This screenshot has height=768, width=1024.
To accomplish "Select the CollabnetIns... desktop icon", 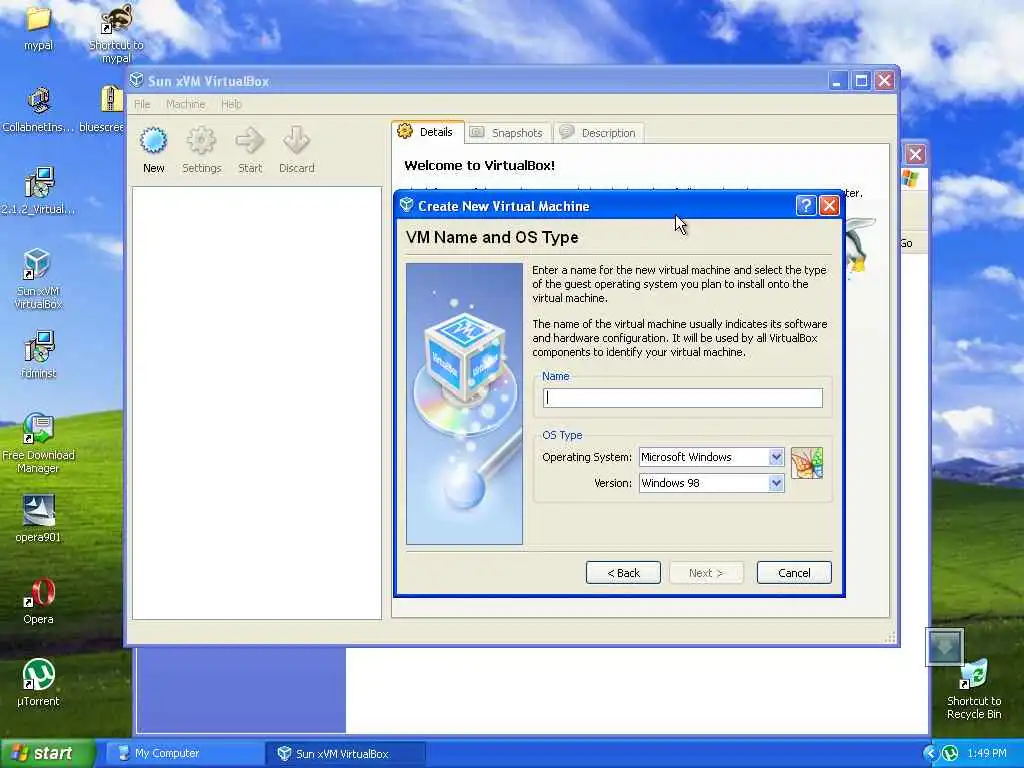I will click(x=38, y=110).
